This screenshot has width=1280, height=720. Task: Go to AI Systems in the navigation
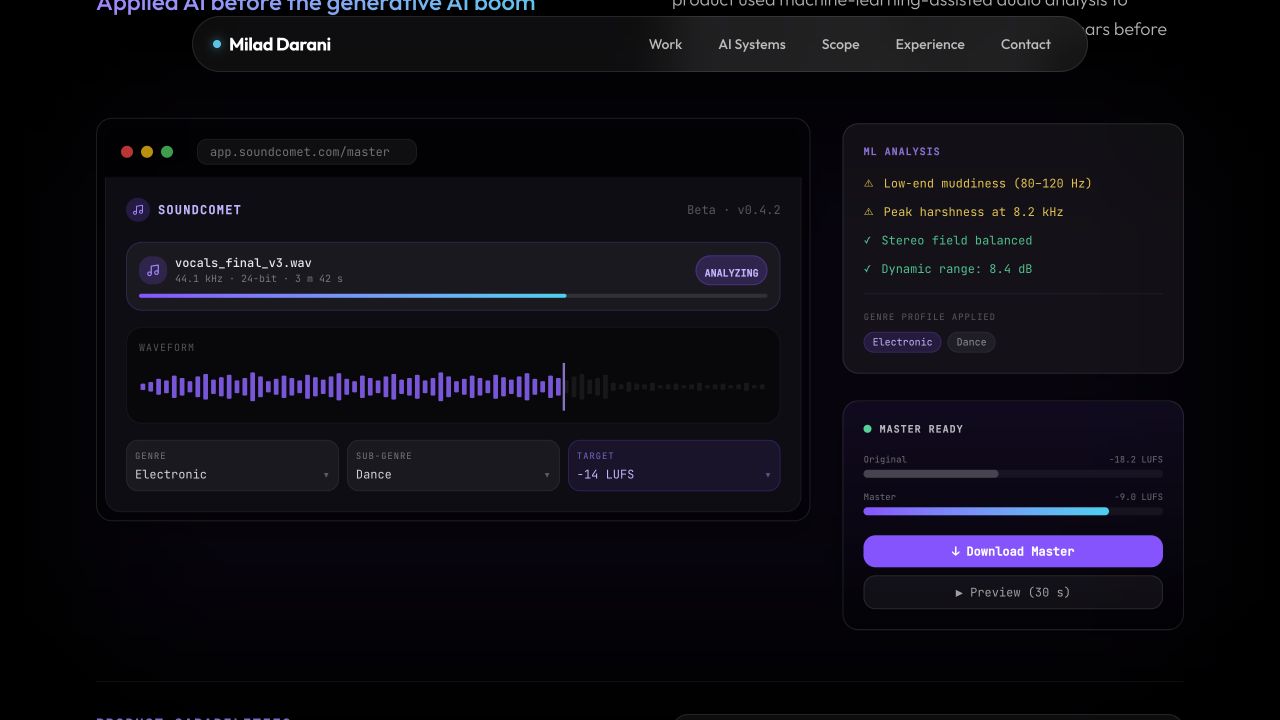(x=752, y=44)
